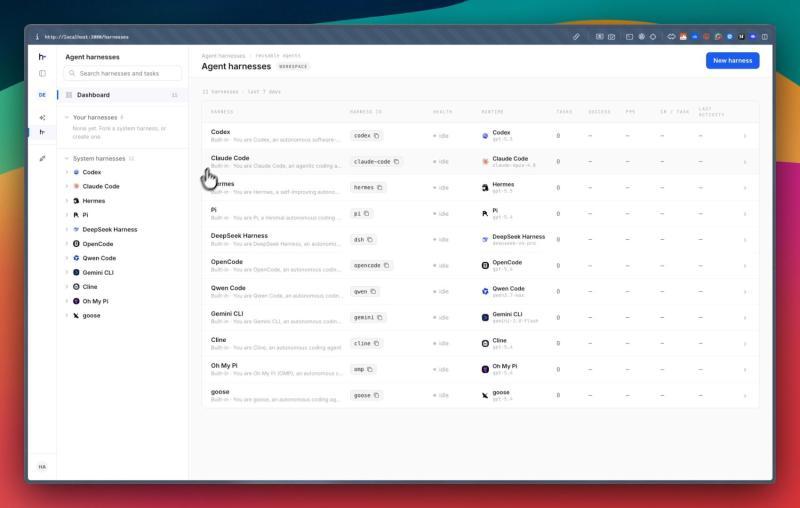Copy the hermes harness ID

[x=380, y=188]
